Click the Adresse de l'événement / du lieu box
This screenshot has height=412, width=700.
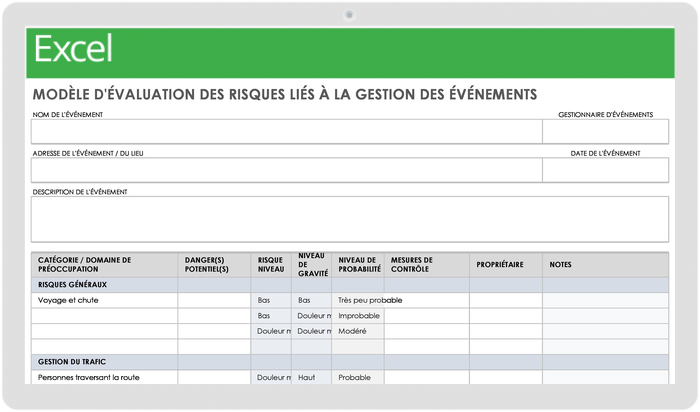(287, 170)
